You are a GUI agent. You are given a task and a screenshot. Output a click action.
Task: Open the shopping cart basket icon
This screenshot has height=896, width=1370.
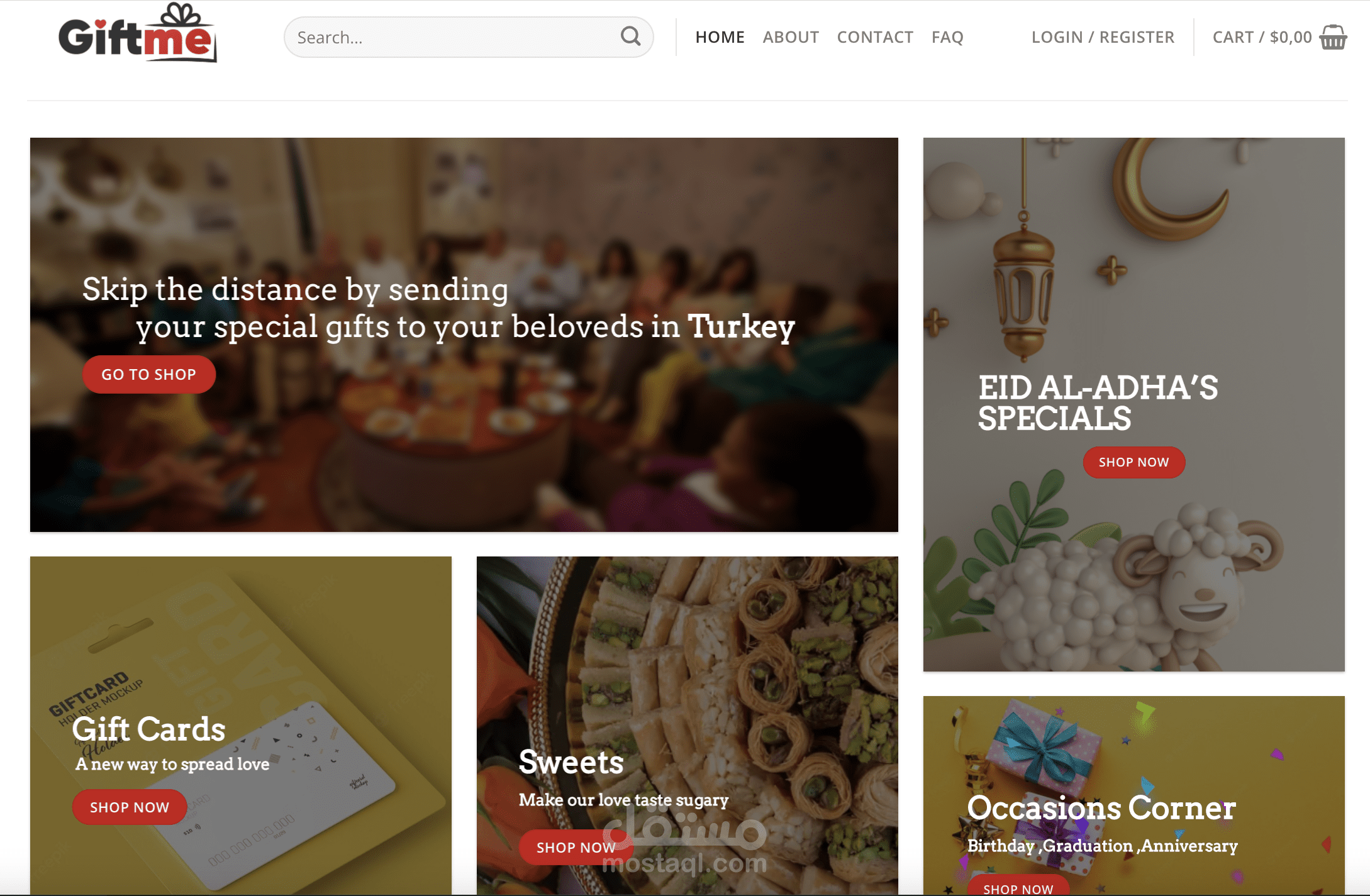(x=1333, y=37)
